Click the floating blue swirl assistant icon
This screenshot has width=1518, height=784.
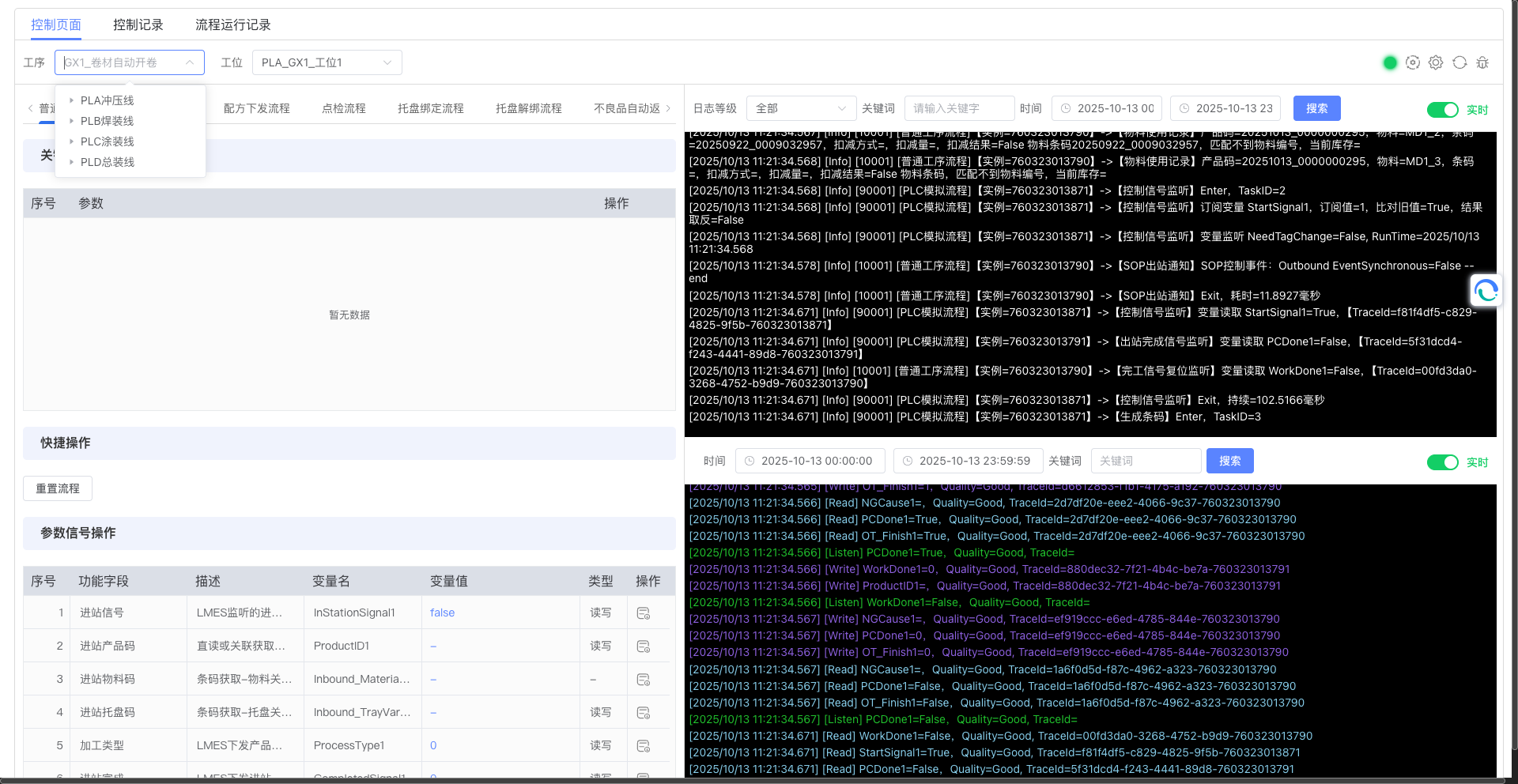1486,291
